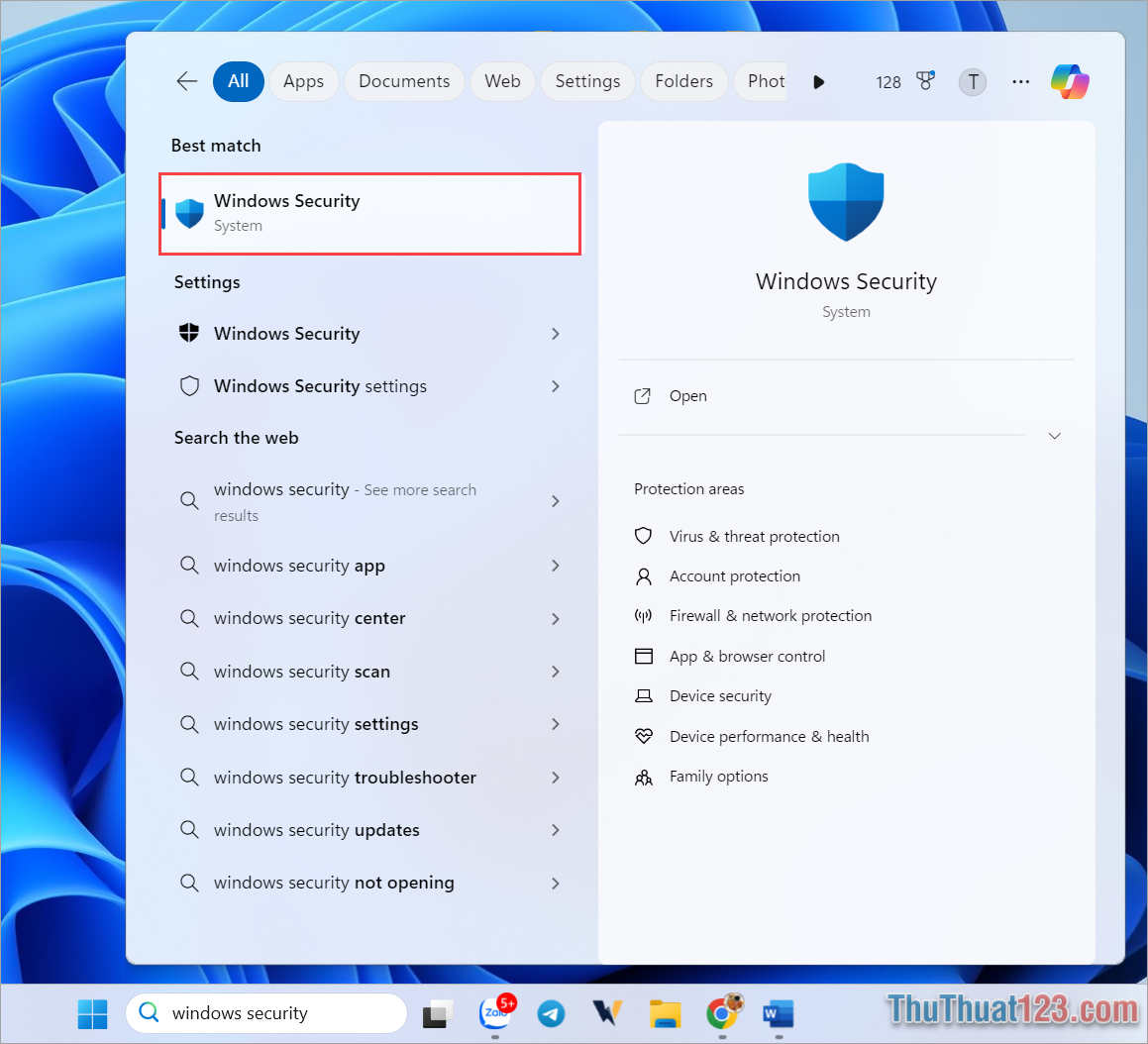Image resolution: width=1148 pixels, height=1044 pixels.
Task: Show more filter tabs with the play arrow
Action: tap(818, 82)
